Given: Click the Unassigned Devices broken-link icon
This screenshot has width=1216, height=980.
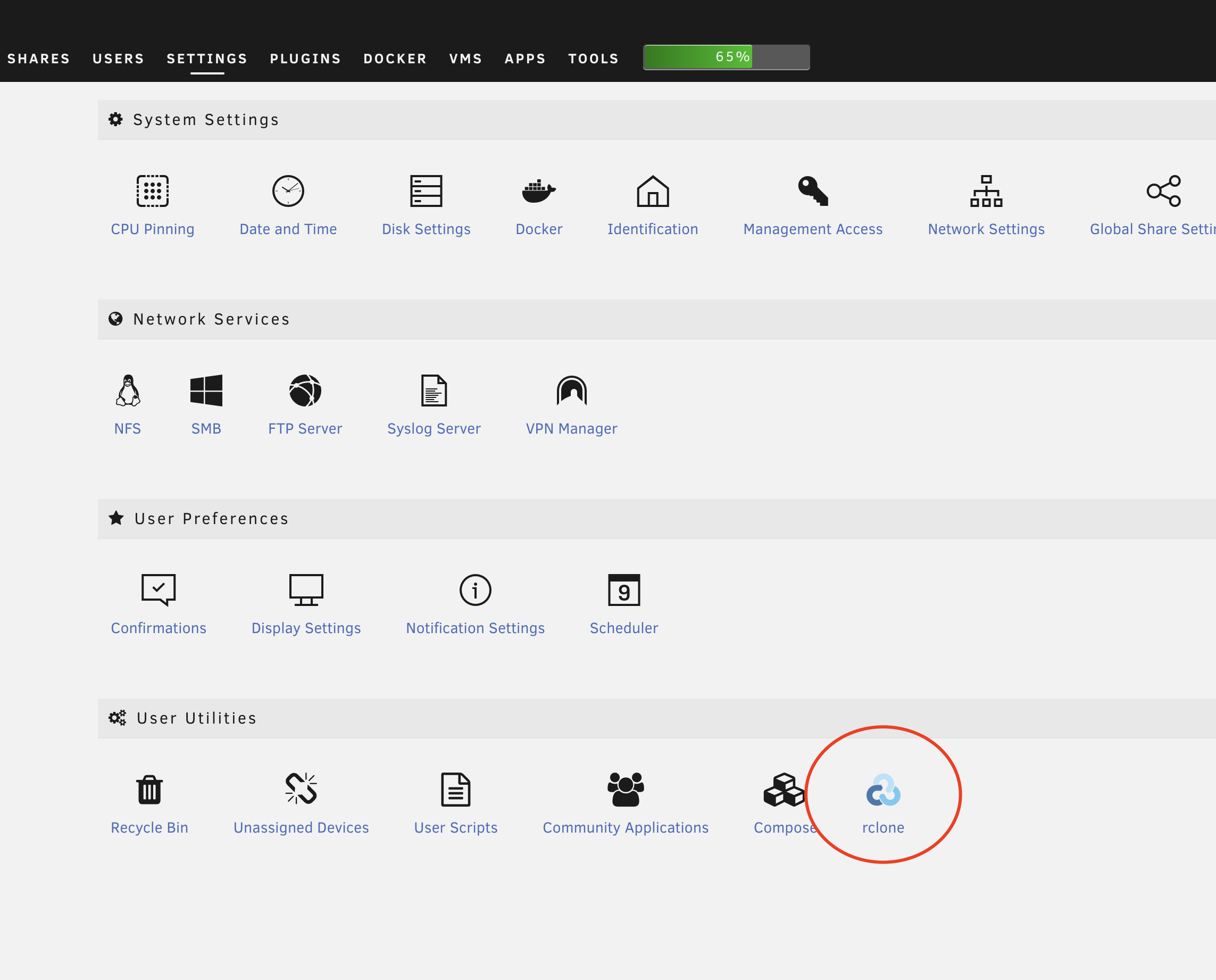Looking at the screenshot, I should pyautogui.click(x=301, y=788).
